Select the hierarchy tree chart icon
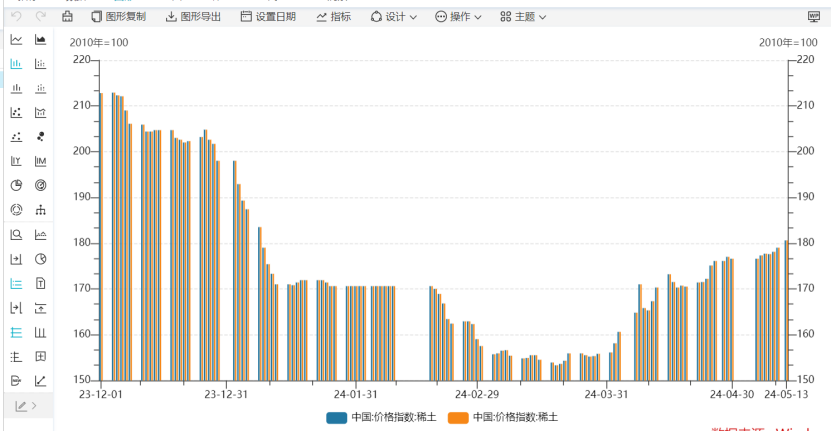This screenshot has height=432, width=831. pyautogui.click(x=41, y=210)
